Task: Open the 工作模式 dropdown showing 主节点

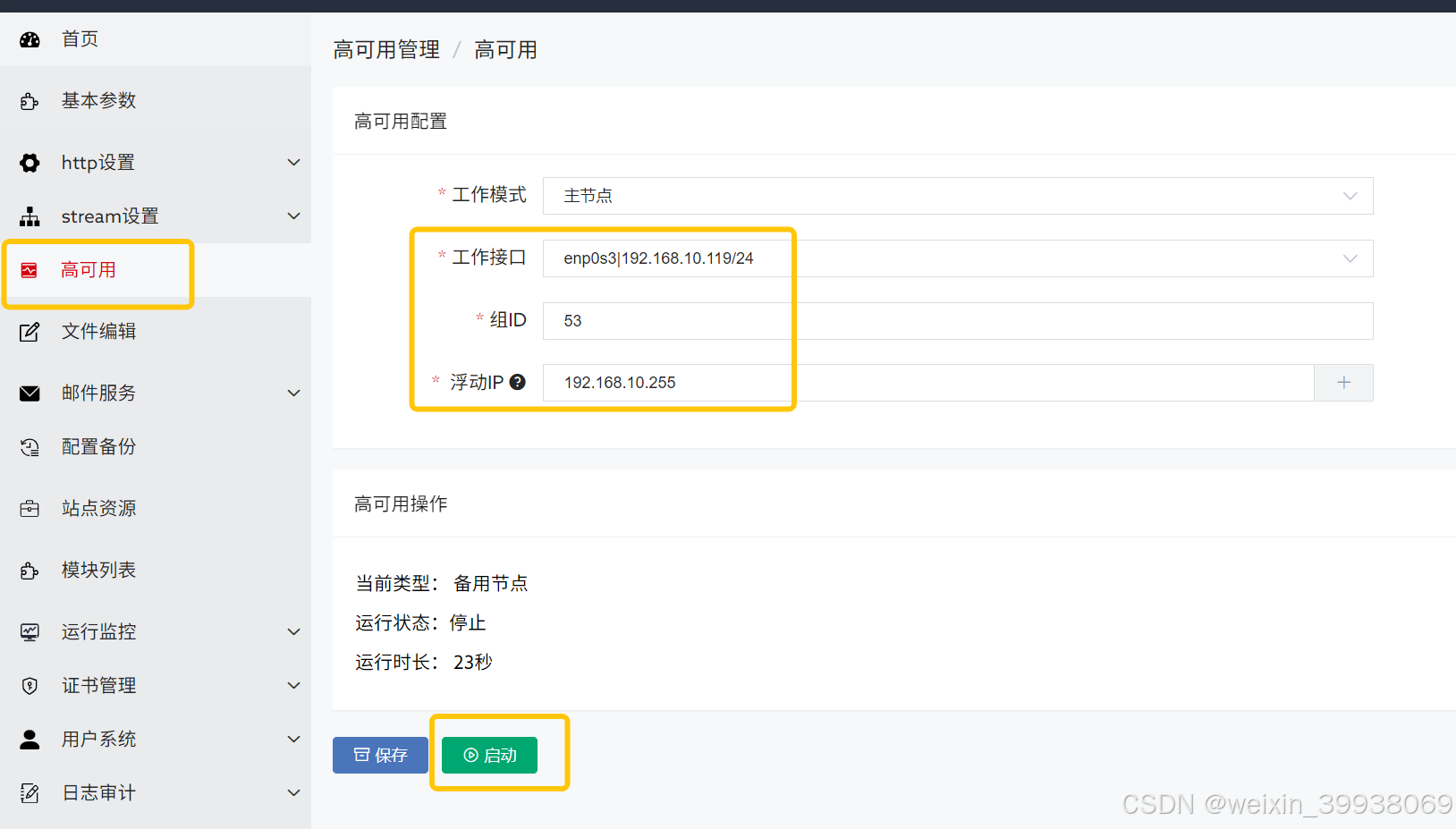Action: point(958,196)
